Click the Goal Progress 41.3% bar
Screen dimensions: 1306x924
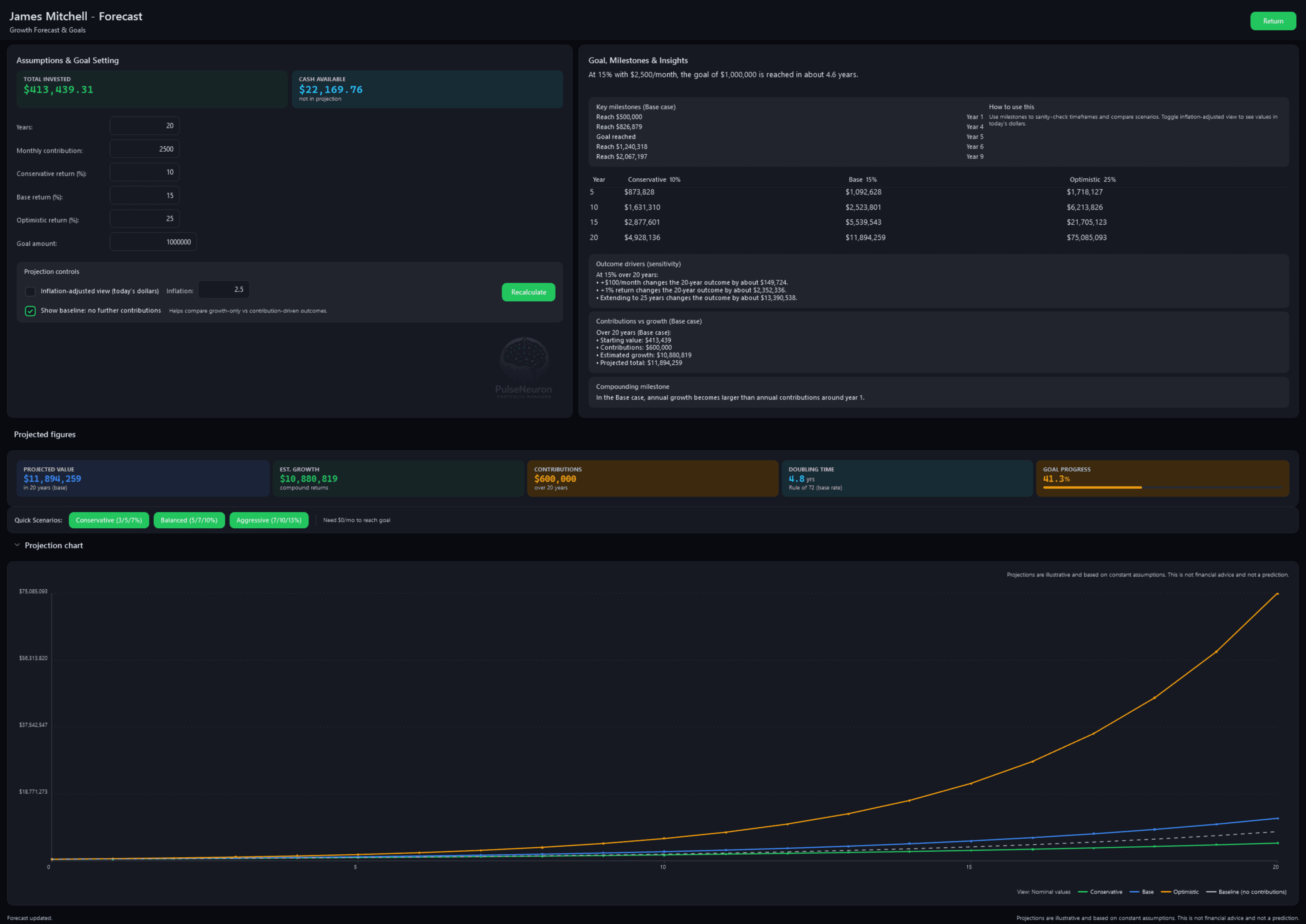tap(1162, 488)
